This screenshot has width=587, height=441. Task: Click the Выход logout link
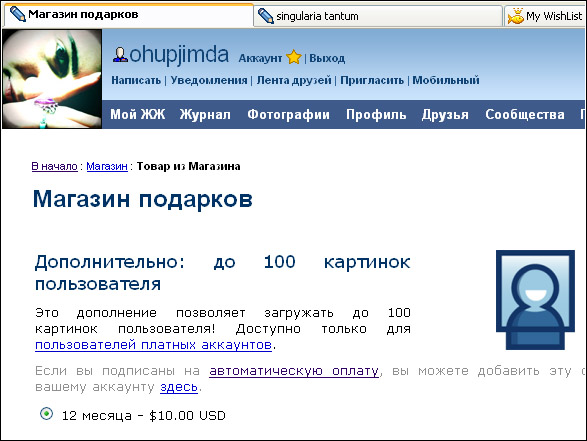pos(327,58)
